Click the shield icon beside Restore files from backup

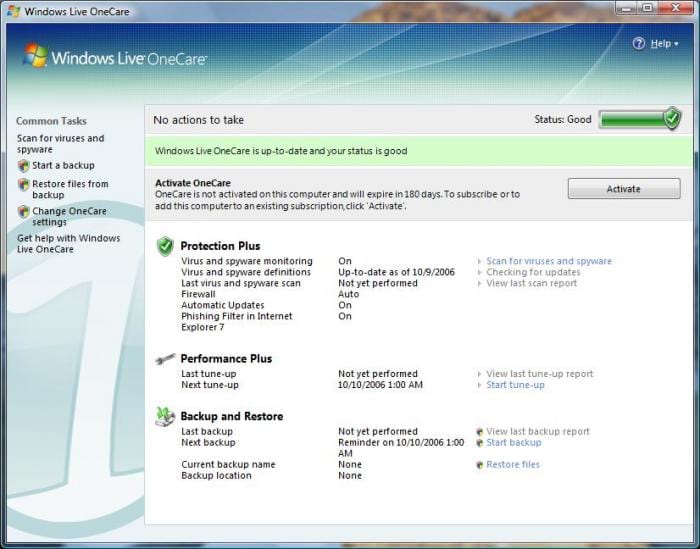click(23, 185)
